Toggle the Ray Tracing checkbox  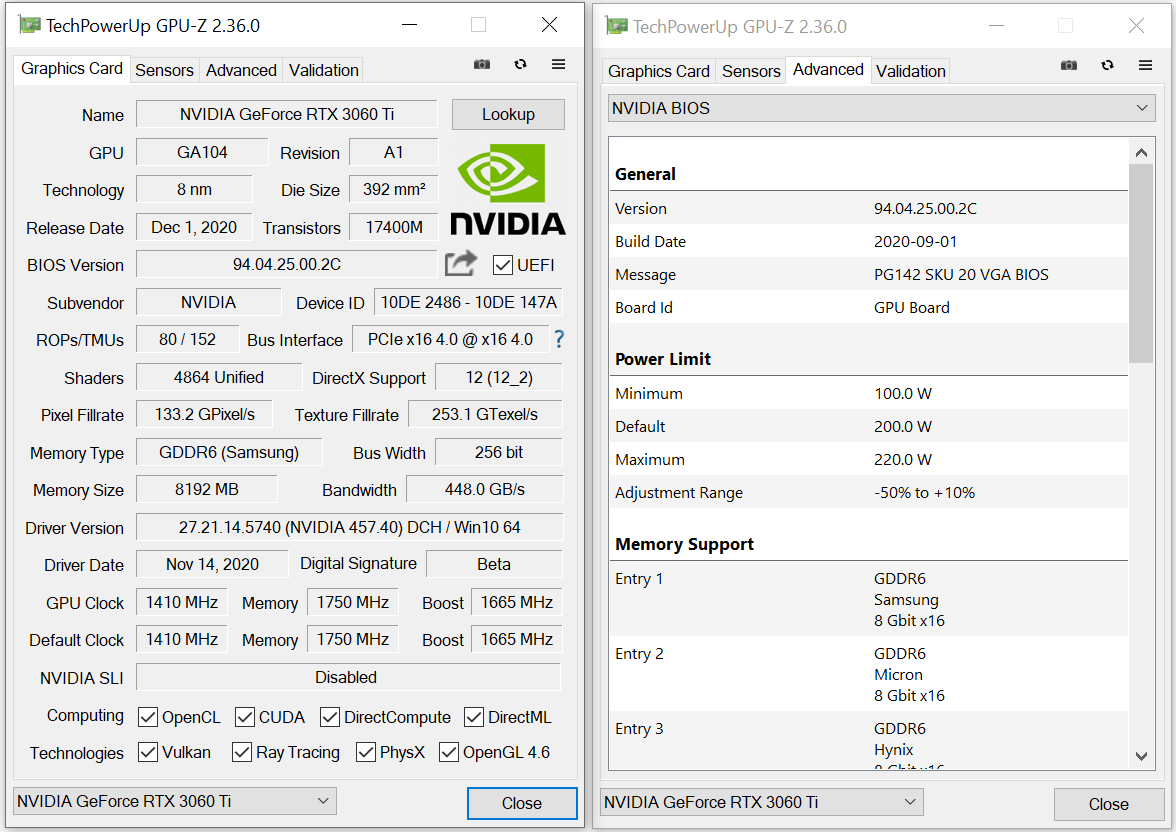pyautogui.click(x=242, y=752)
